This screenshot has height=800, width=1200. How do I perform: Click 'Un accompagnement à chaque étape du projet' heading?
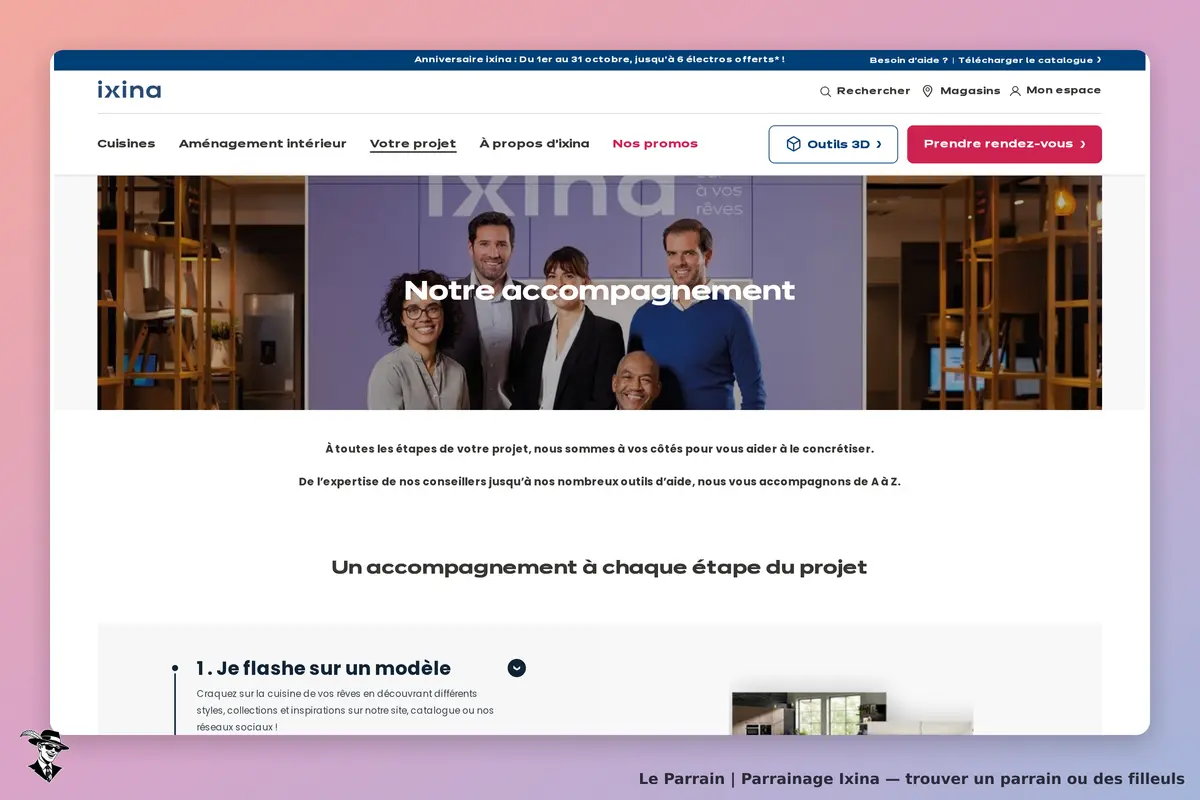click(599, 567)
